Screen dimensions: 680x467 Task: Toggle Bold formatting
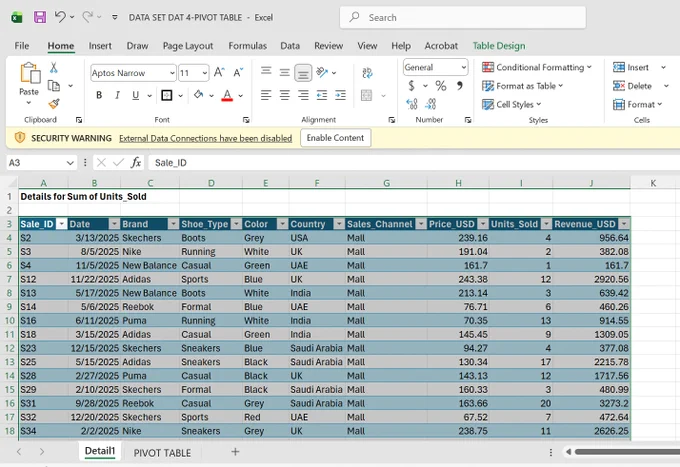click(x=99, y=95)
